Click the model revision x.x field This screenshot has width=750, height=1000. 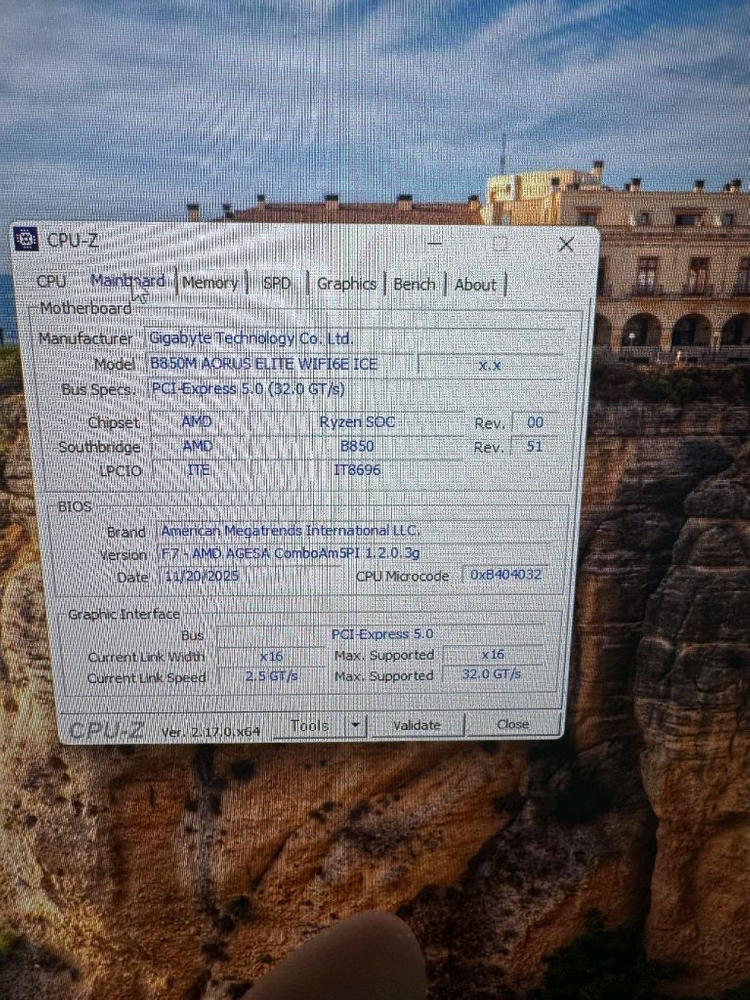tap(490, 365)
